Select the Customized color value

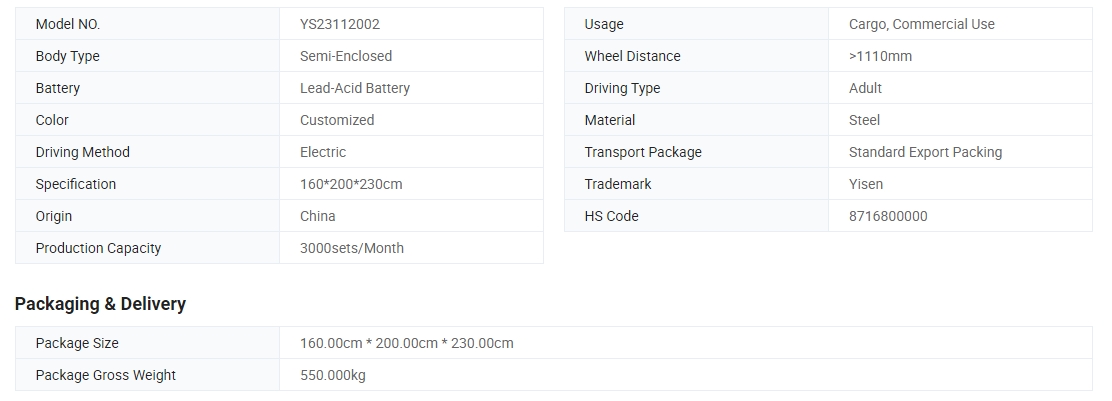click(x=337, y=120)
